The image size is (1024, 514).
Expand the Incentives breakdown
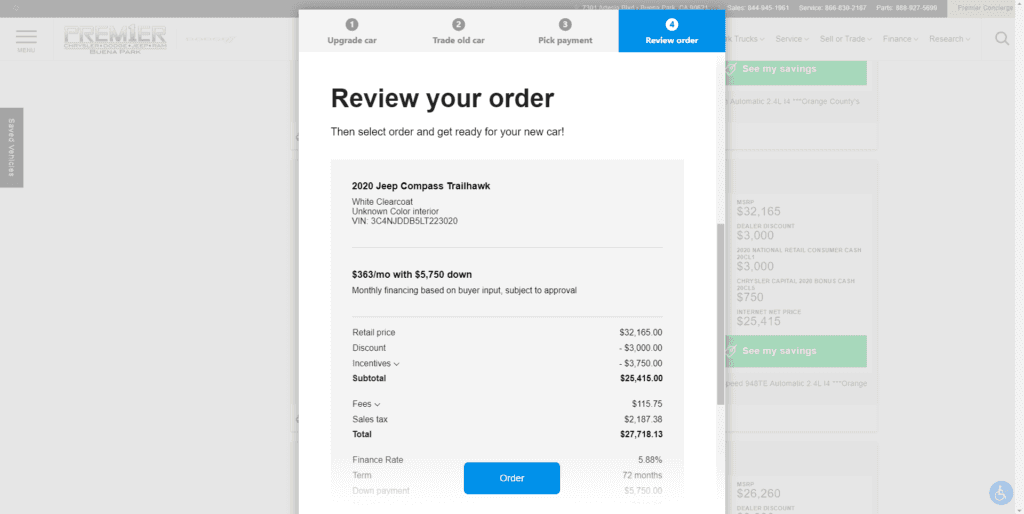[376, 363]
